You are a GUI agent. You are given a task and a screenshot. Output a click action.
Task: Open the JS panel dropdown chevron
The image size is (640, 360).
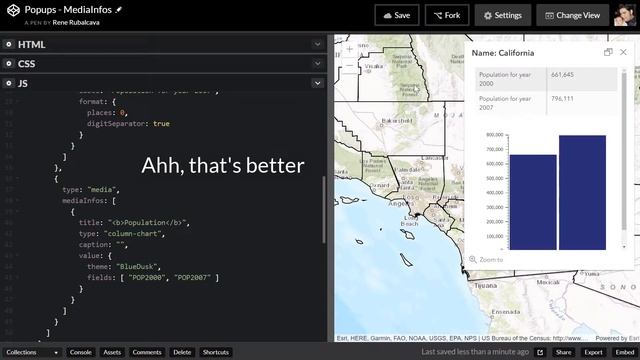pyautogui.click(x=317, y=83)
